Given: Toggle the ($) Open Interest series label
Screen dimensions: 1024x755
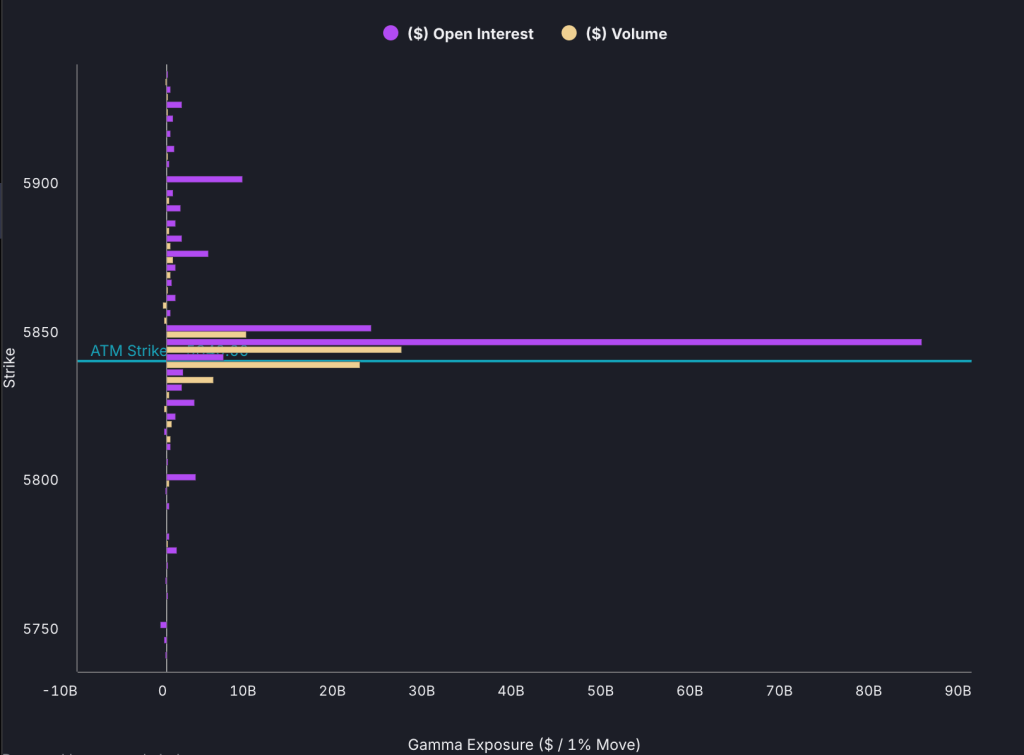Looking at the screenshot, I should pyautogui.click(x=470, y=34).
